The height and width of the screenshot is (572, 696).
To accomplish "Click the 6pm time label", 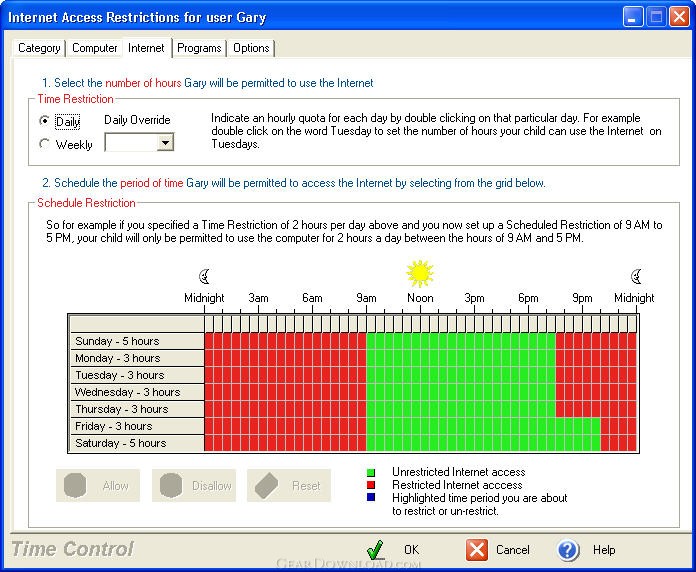I will pyautogui.click(x=528, y=298).
